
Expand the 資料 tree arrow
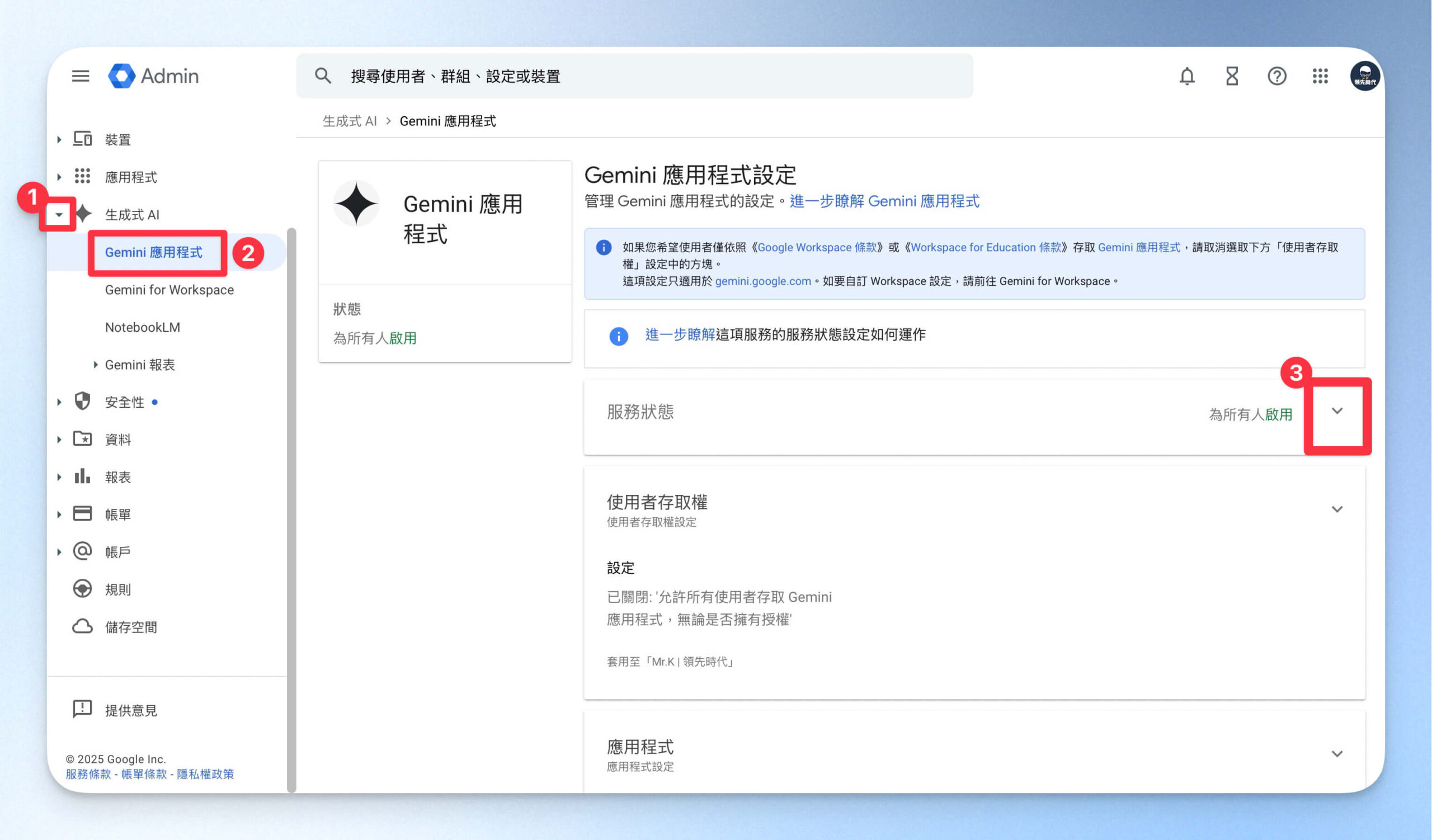point(59,439)
